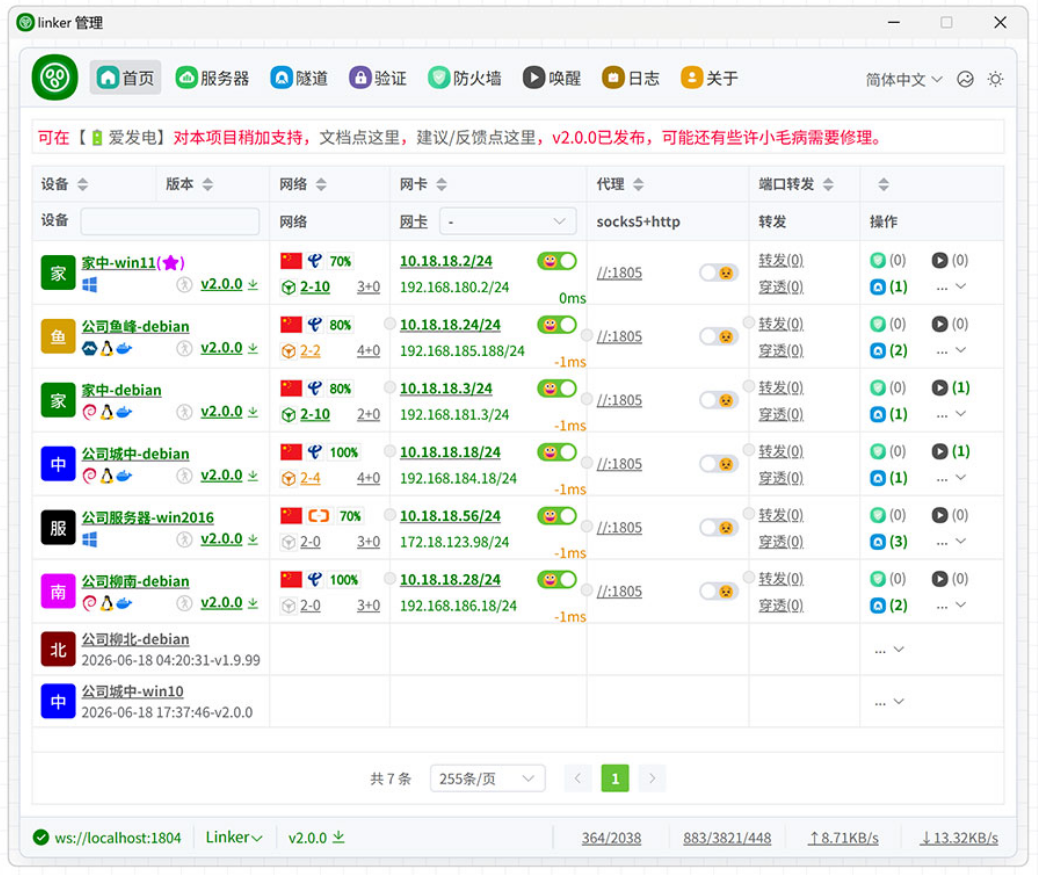Image resolution: width=1038 pixels, height=875 pixels.
Task: Click the smiley face icon in header
Action: pos(965,79)
